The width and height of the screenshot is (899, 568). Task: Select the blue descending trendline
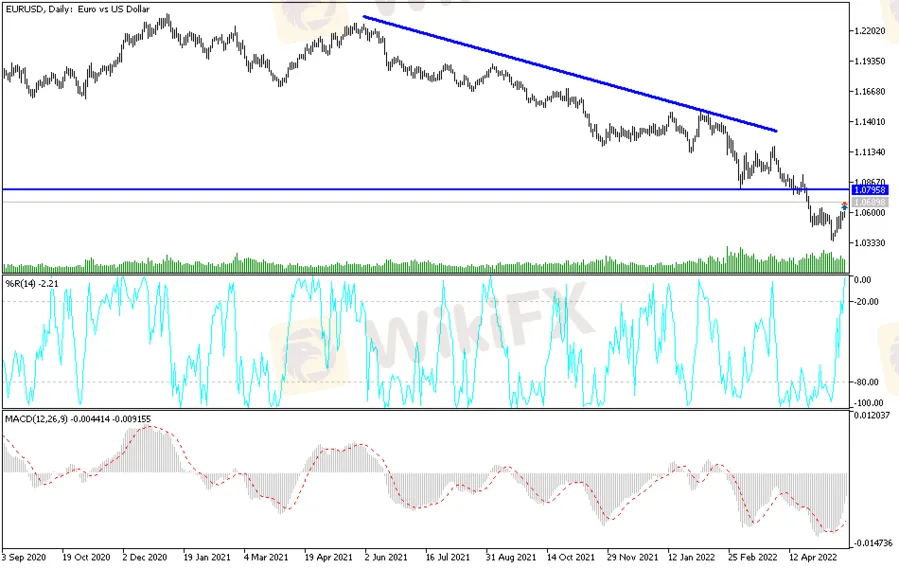click(570, 74)
